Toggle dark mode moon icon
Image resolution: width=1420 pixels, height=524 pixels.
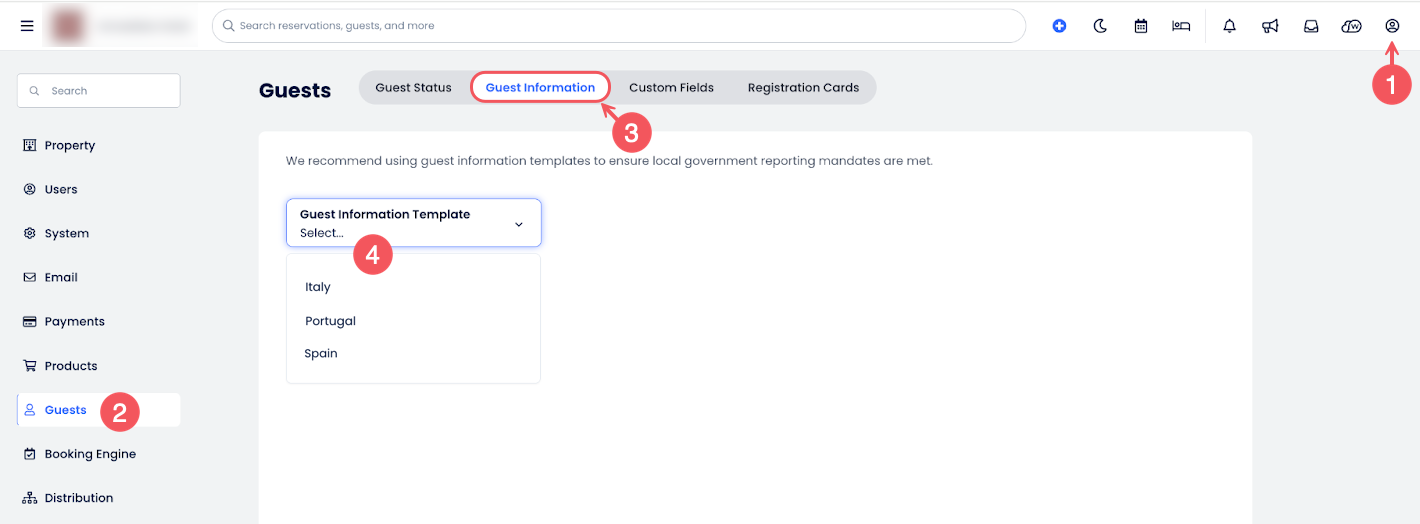point(1100,26)
